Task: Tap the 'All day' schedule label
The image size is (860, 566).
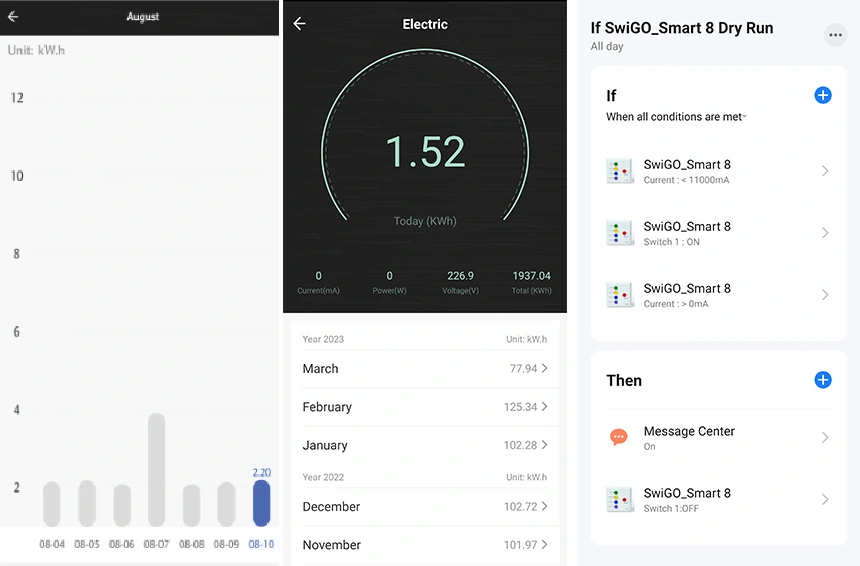Action: [607, 47]
